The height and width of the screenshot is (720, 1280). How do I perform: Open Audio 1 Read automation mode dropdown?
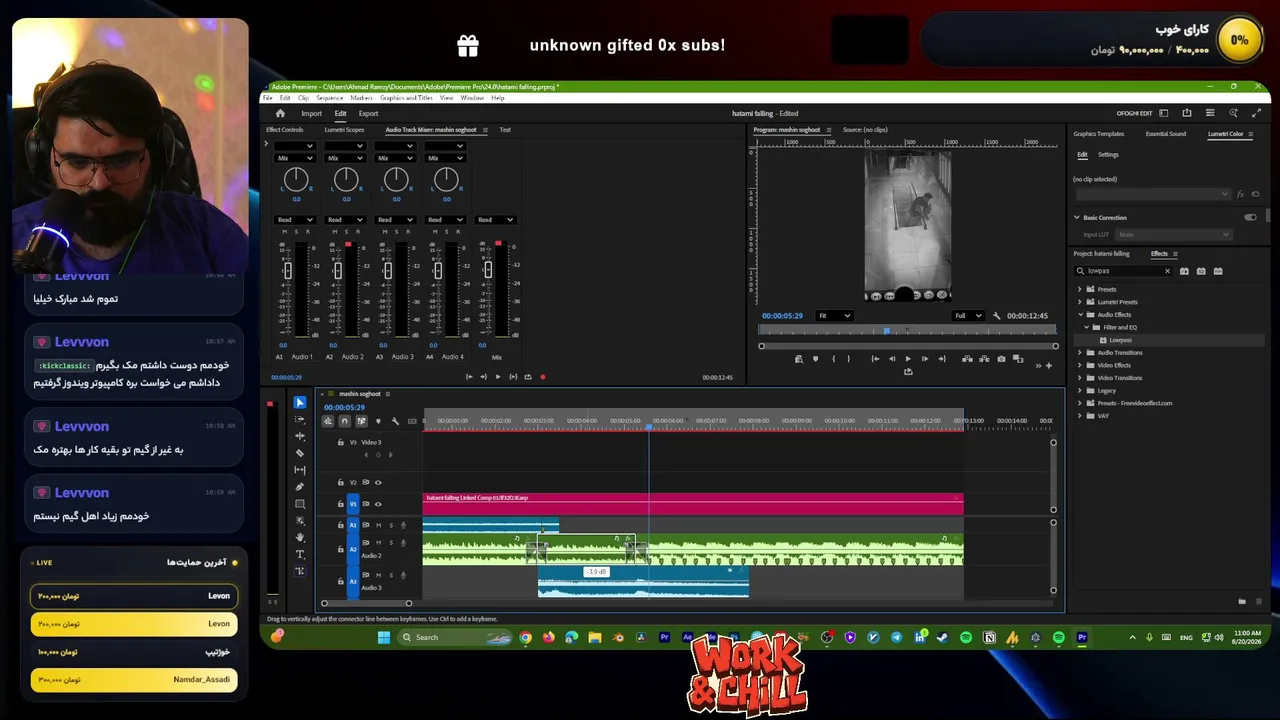coord(295,220)
